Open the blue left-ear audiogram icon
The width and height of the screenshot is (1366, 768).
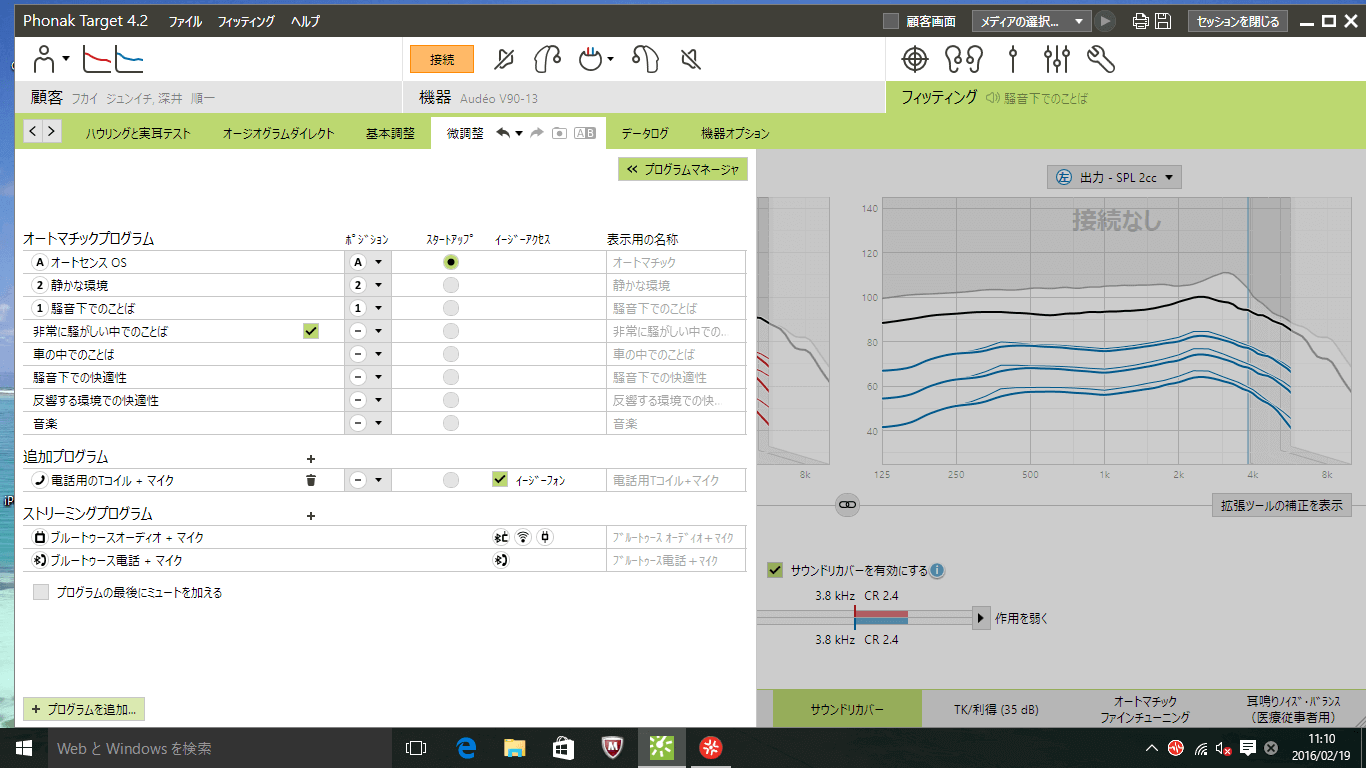coord(129,59)
